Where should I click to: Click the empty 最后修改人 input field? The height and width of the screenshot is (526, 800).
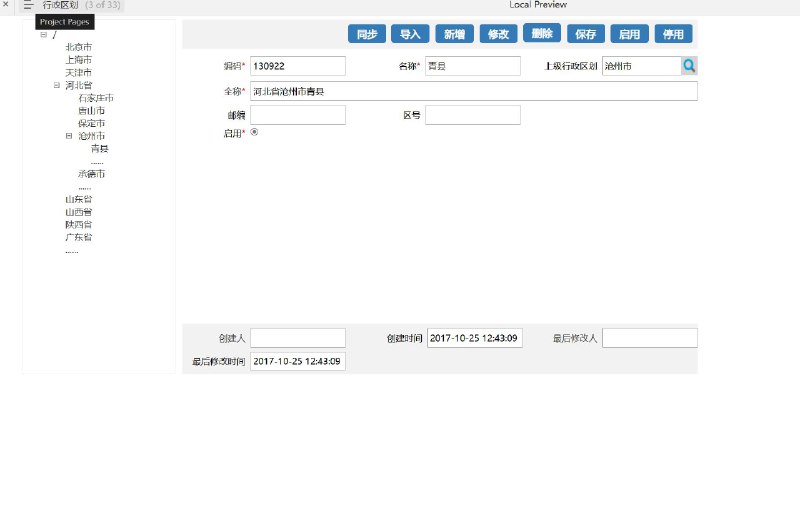pyautogui.click(x=650, y=338)
